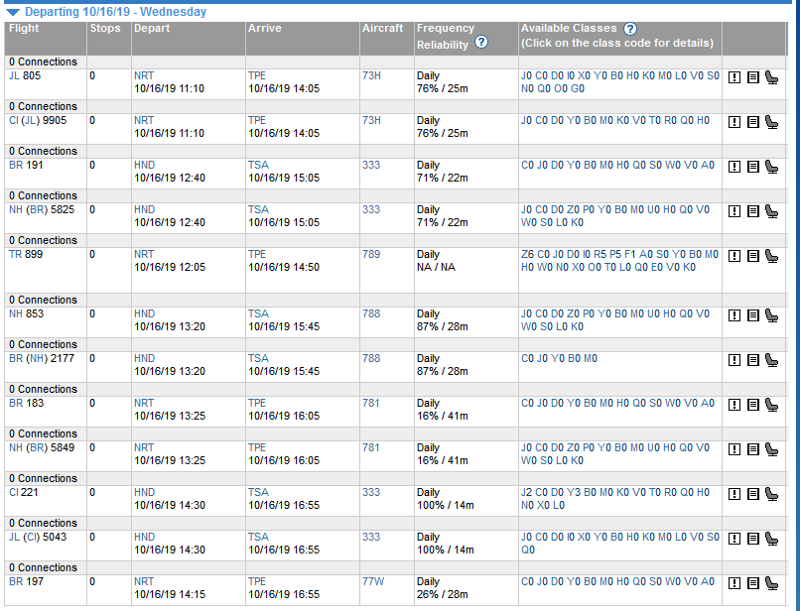Viewport: 800px width, 611px height.
Task: Select class code R5 on TR 899
Action: [x=600, y=254]
